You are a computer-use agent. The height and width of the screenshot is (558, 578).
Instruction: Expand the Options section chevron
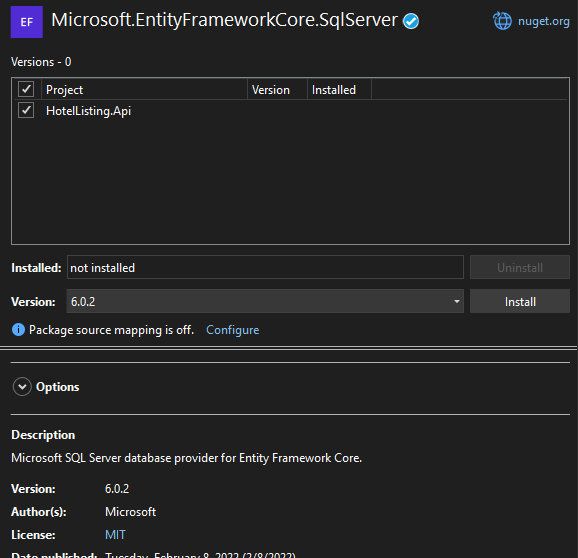coord(22,387)
